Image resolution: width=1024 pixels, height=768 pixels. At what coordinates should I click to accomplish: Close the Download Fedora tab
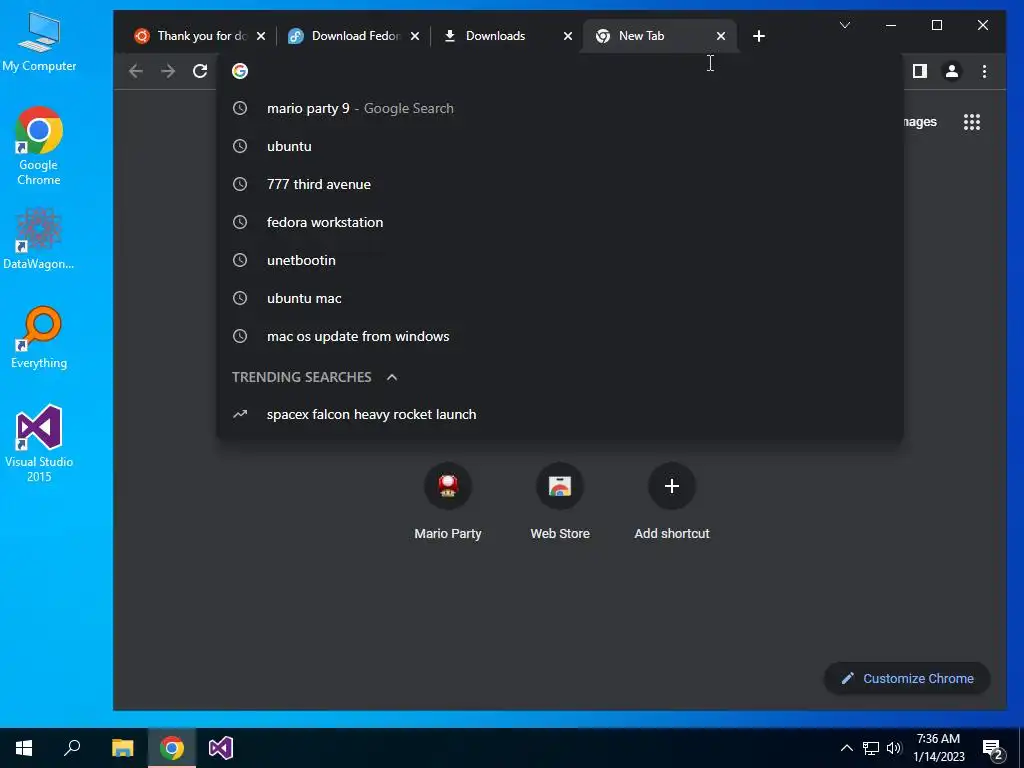pos(415,36)
